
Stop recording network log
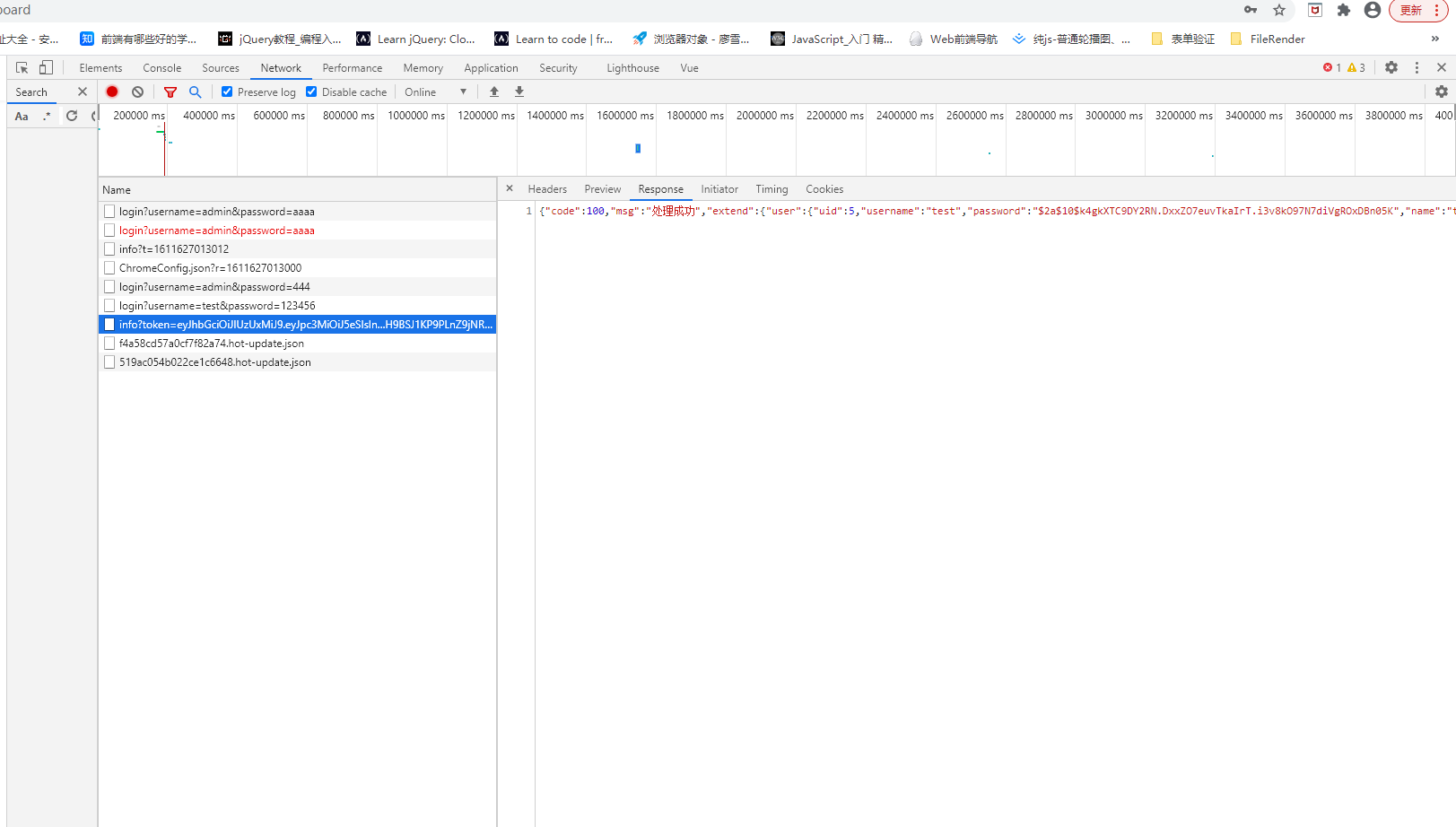point(110,91)
